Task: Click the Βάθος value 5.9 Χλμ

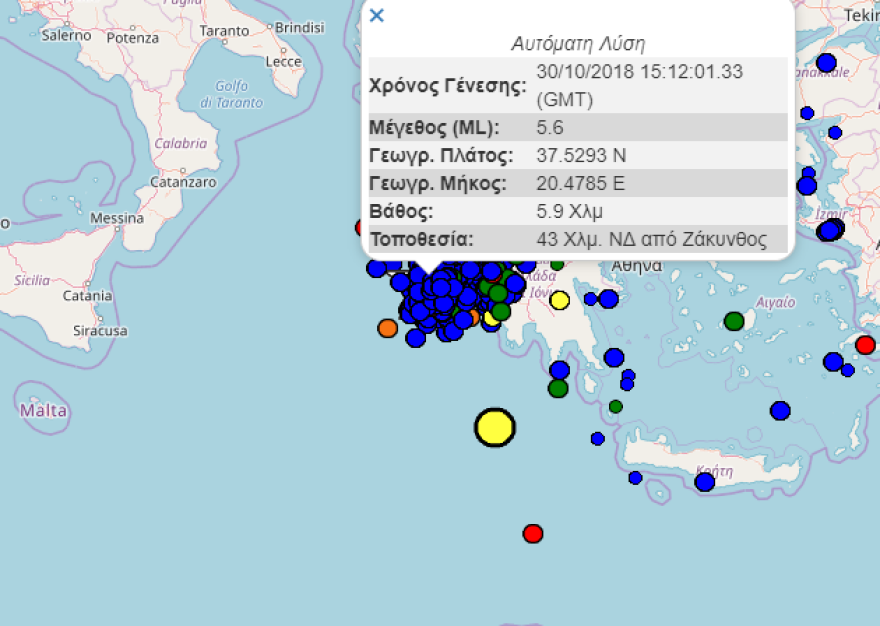Action: coord(569,211)
